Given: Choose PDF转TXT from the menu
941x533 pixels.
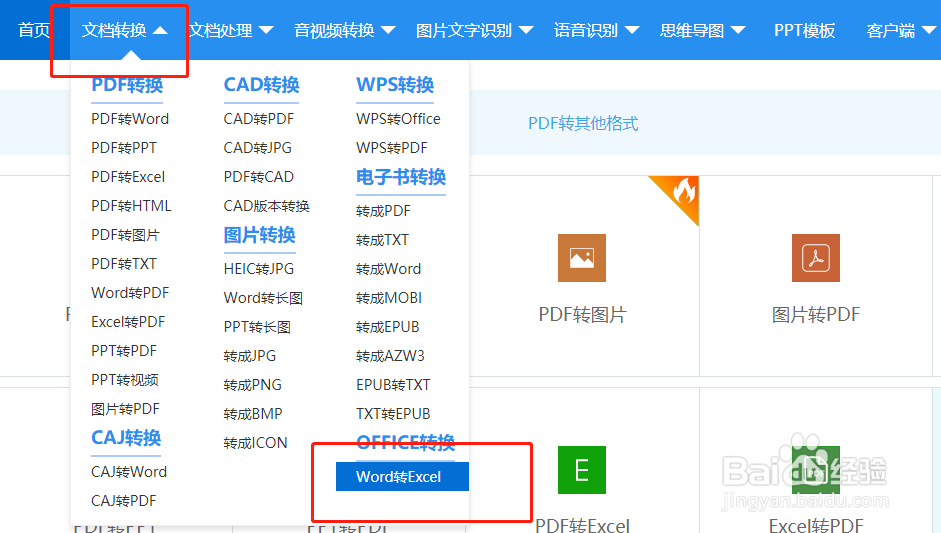Looking at the screenshot, I should (124, 263).
